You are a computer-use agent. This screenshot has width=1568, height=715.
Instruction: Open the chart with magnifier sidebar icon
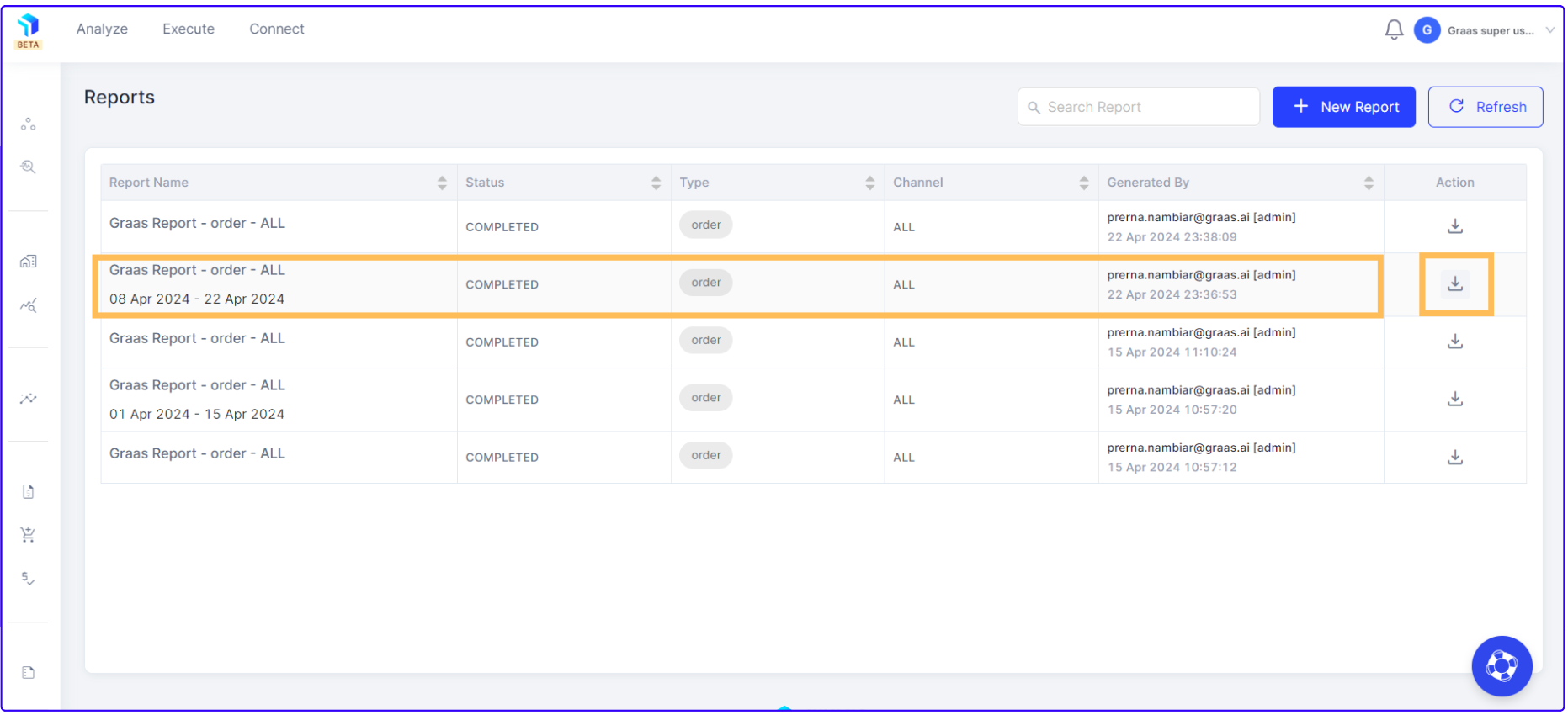click(29, 305)
